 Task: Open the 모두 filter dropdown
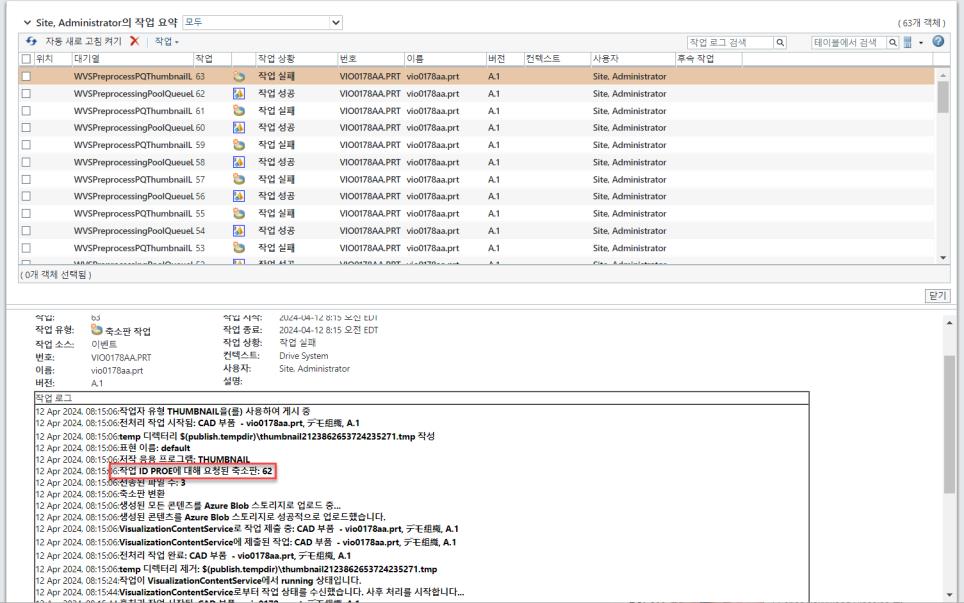263,22
